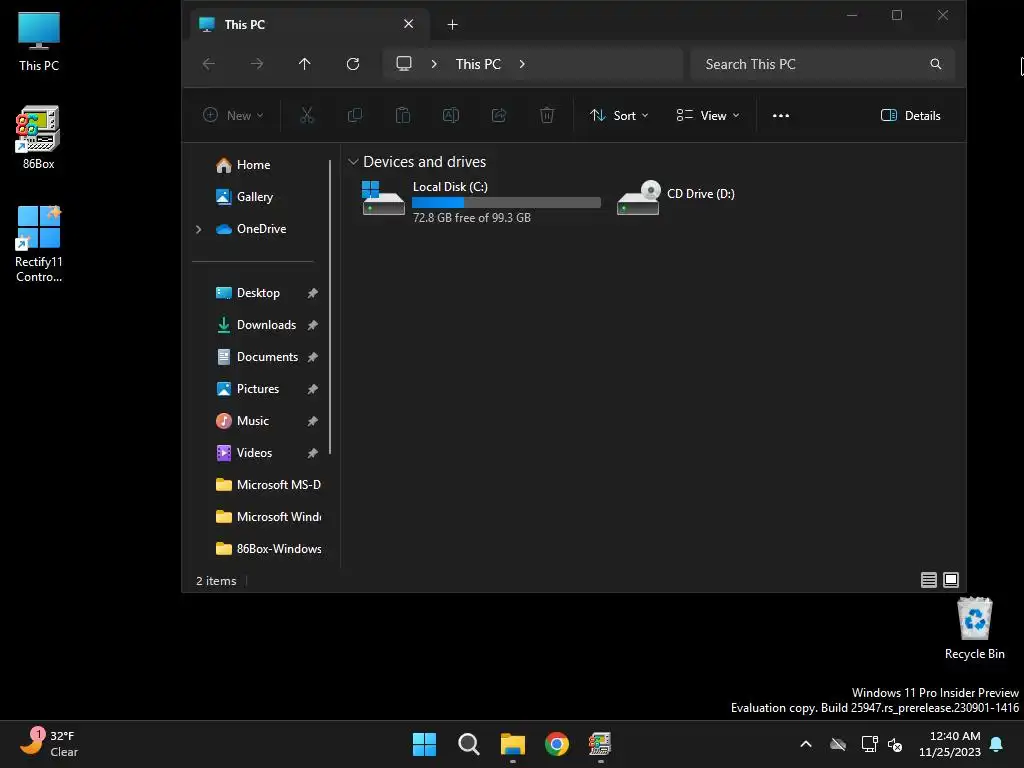Click the Paste clipboard icon

pyautogui.click(x=403, y=116)
